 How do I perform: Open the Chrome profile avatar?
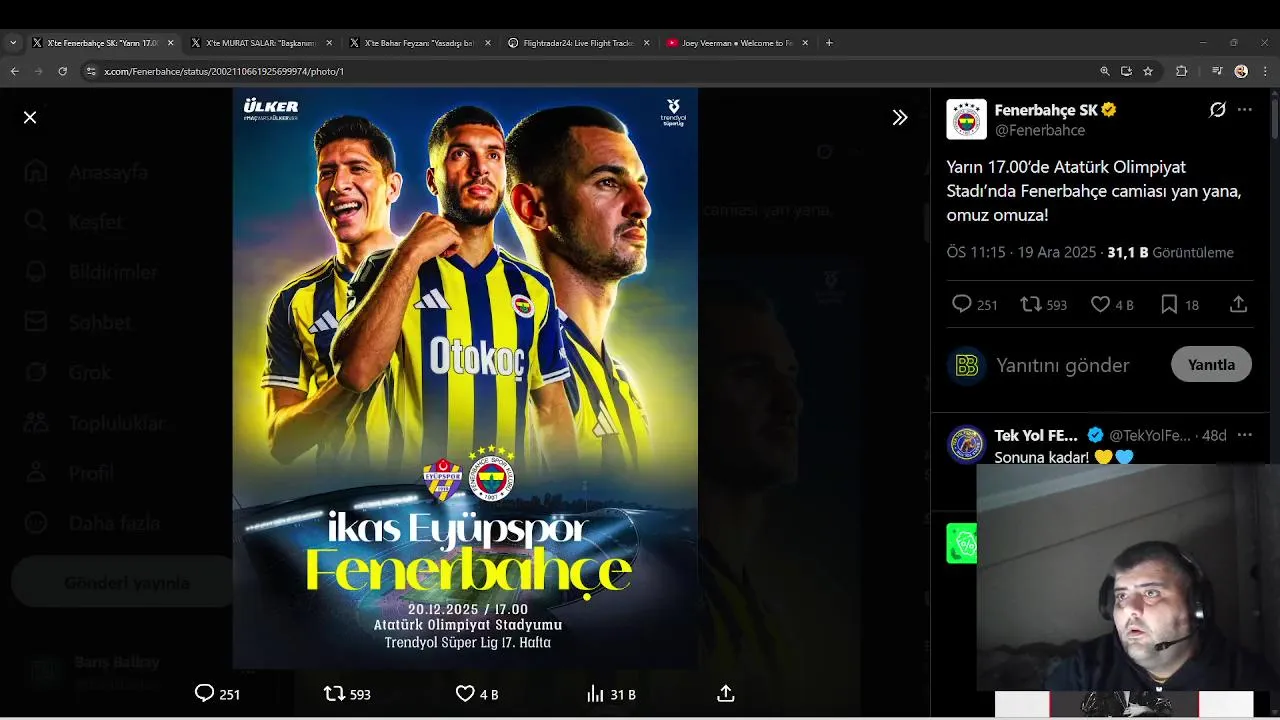pos(1241,71)
